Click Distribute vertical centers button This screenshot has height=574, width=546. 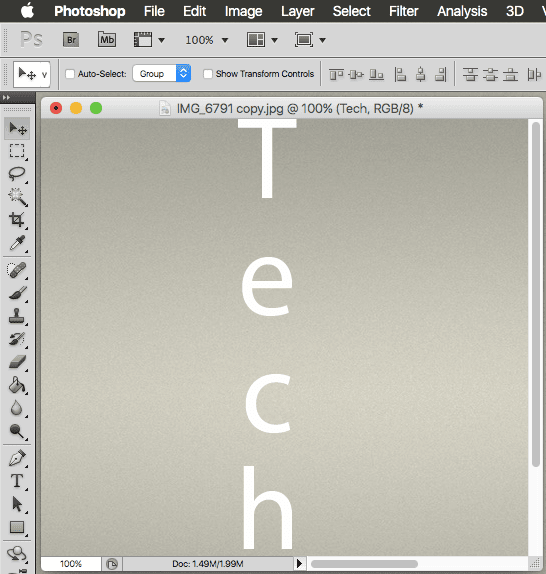point(490,74)
